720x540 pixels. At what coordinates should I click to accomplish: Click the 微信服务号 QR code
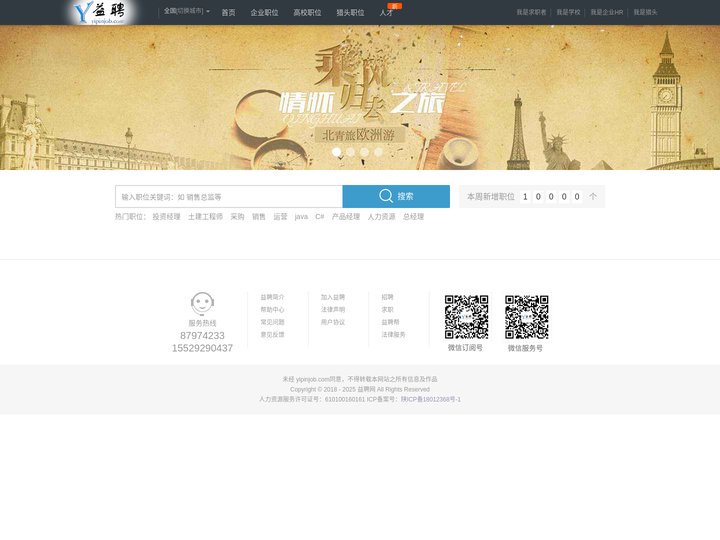[x=527, y=317]
